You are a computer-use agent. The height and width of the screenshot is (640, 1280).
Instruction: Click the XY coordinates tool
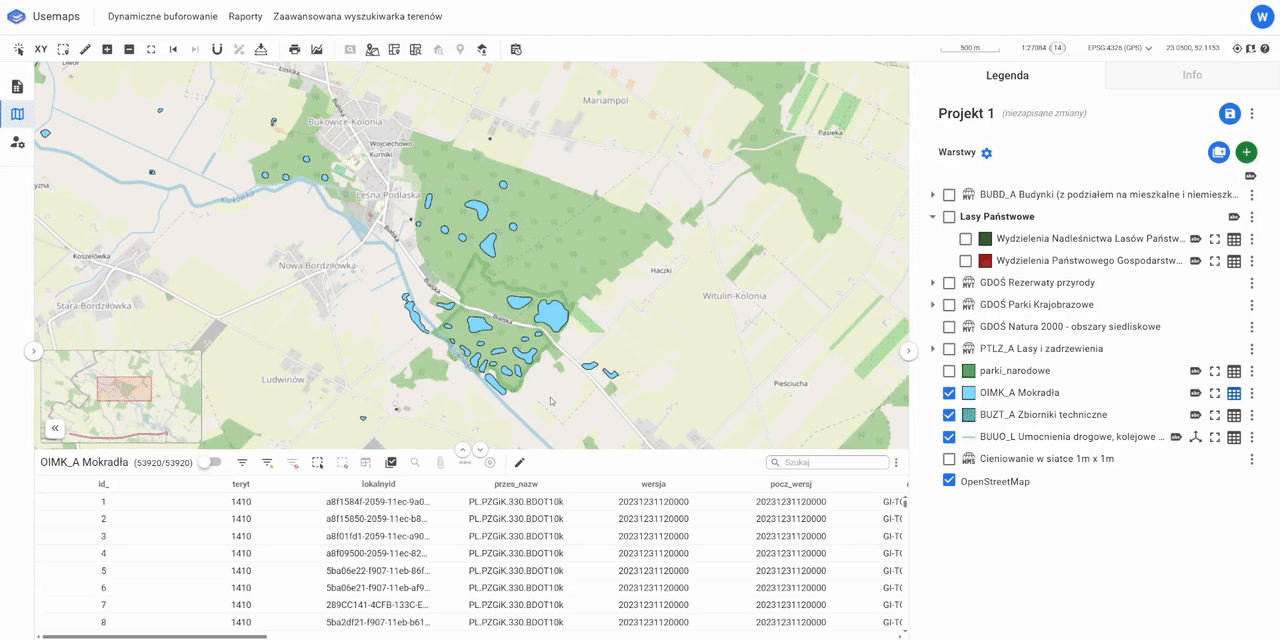41,49
